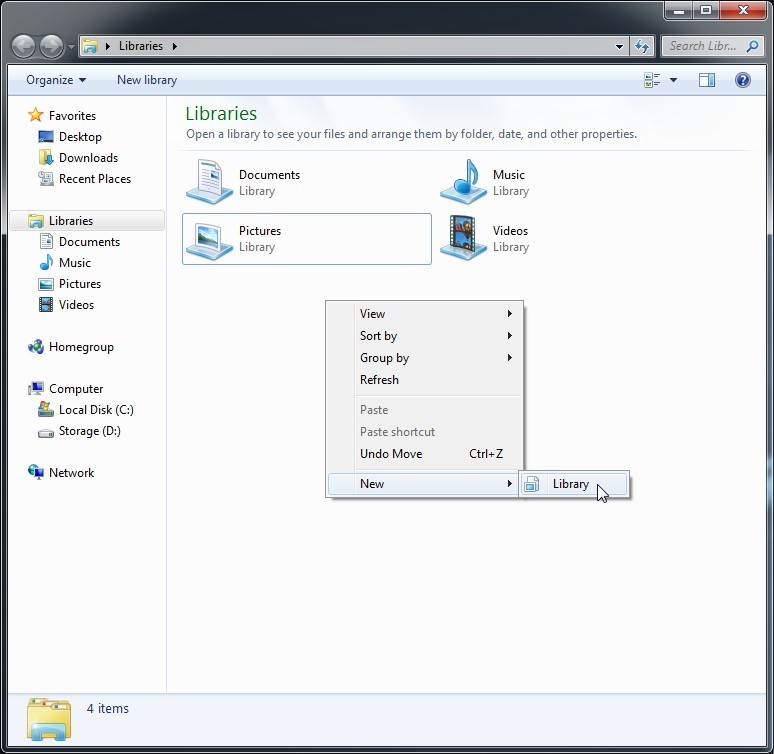Select the Videos library icon

tap(463, 238)
